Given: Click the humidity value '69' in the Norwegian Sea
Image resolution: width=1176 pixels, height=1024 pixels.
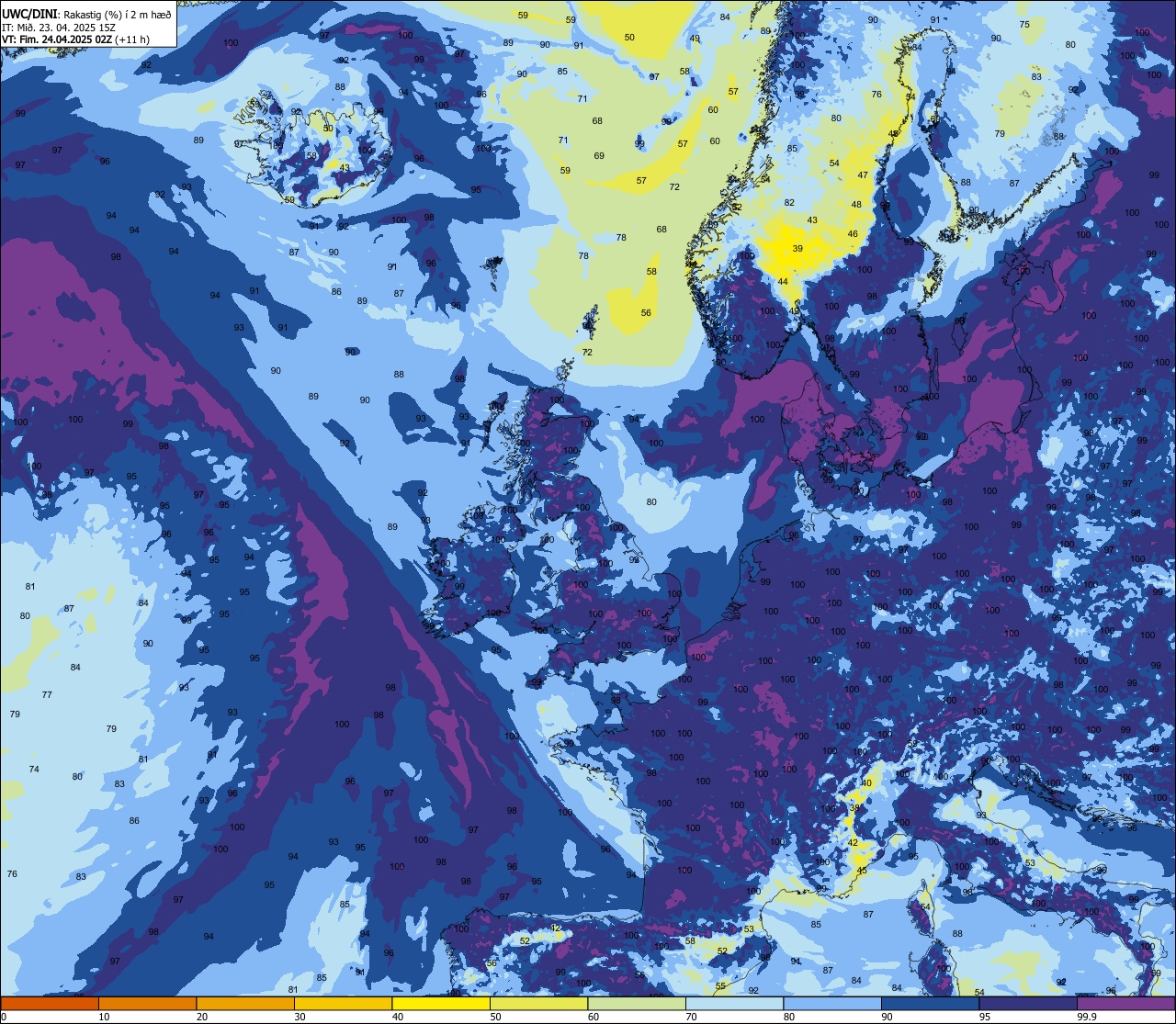Looking at the screenshot, I should tap(599, 155).
